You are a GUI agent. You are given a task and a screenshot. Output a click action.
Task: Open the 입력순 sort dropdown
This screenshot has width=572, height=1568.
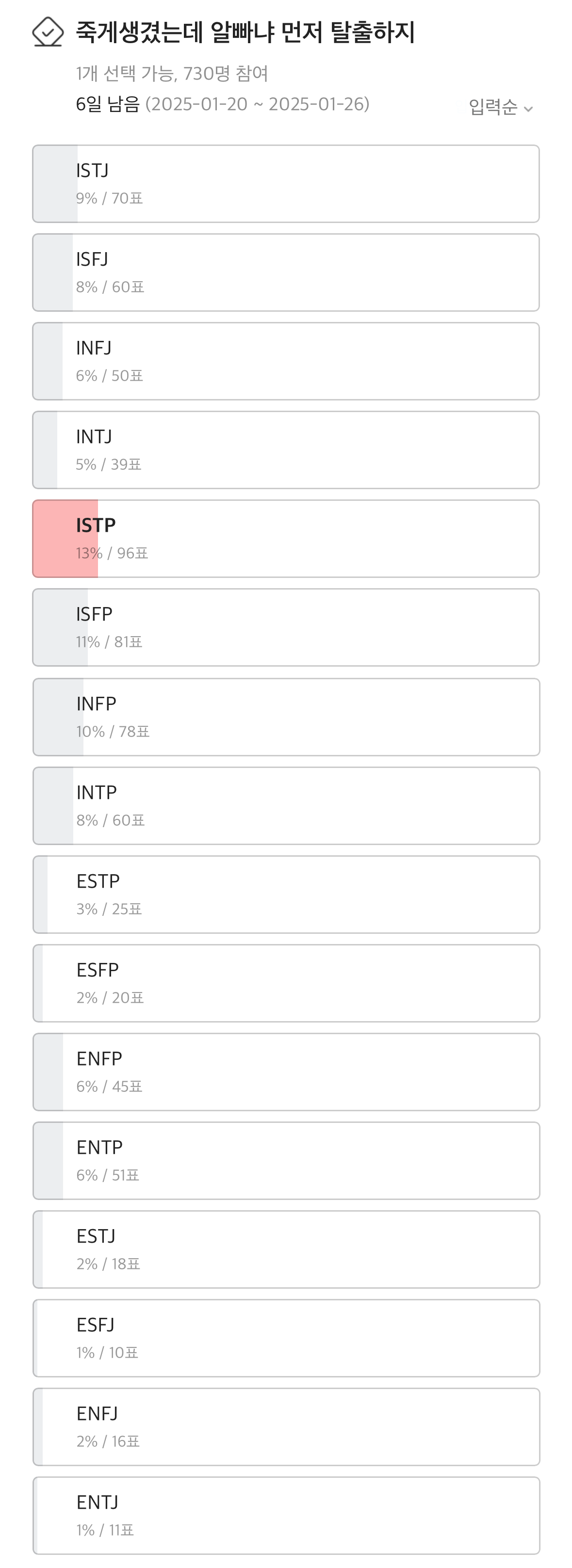click(x=493, y=107)
